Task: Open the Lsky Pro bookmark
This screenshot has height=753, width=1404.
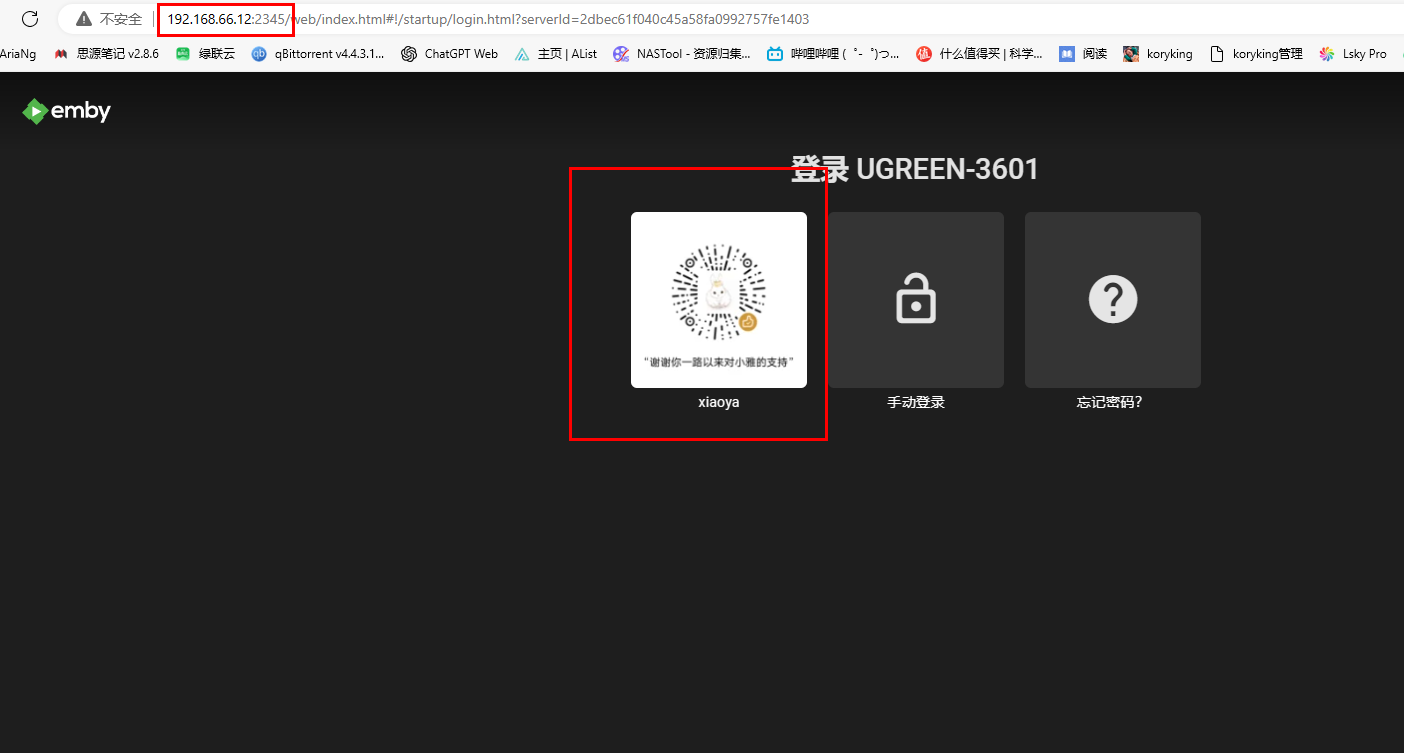Action: pos(1353,54)
